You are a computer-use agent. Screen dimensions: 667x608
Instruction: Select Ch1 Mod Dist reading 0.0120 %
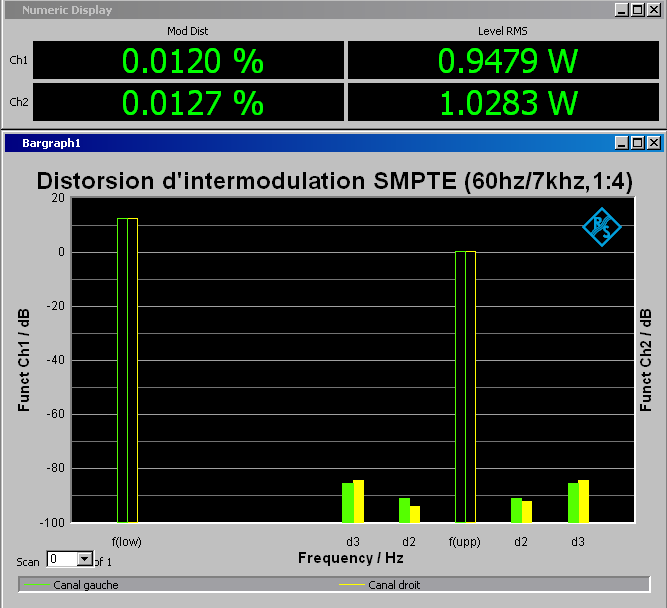pyautogui.click(x=188, y=60)
